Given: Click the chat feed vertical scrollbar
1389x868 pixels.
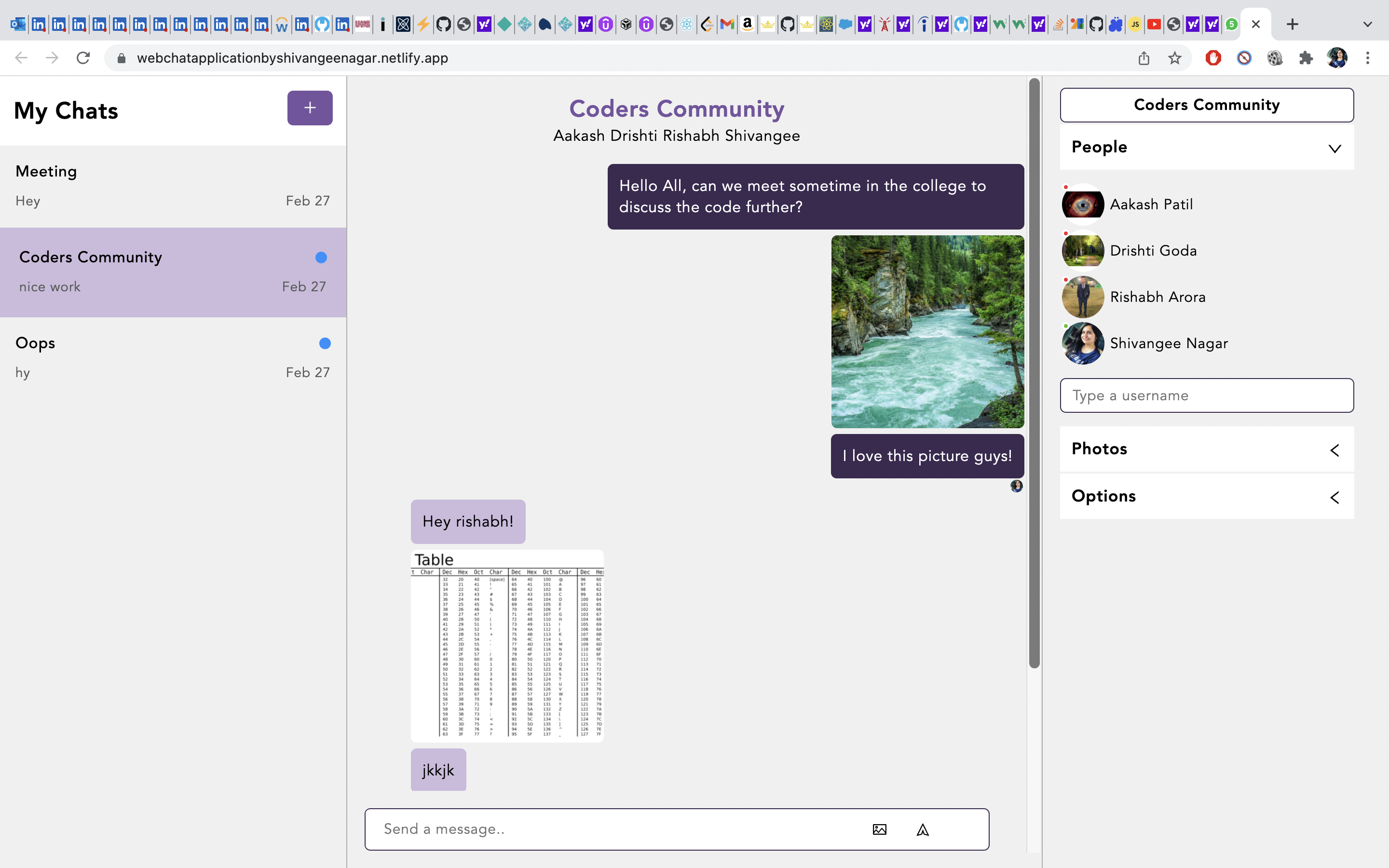Looking at the screenshot, I should tap(1035, 373).
